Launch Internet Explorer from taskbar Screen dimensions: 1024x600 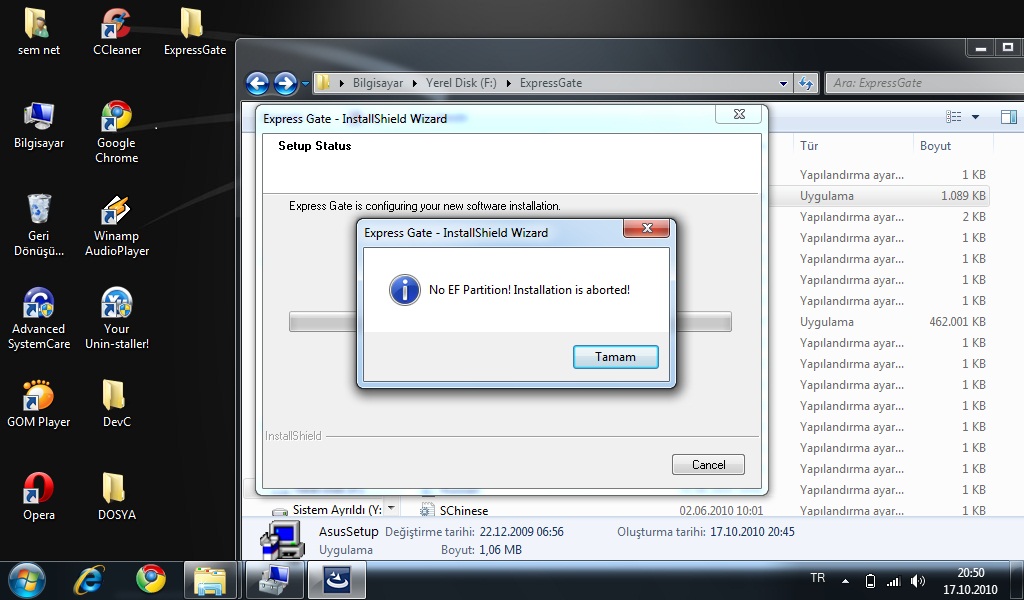89,580
